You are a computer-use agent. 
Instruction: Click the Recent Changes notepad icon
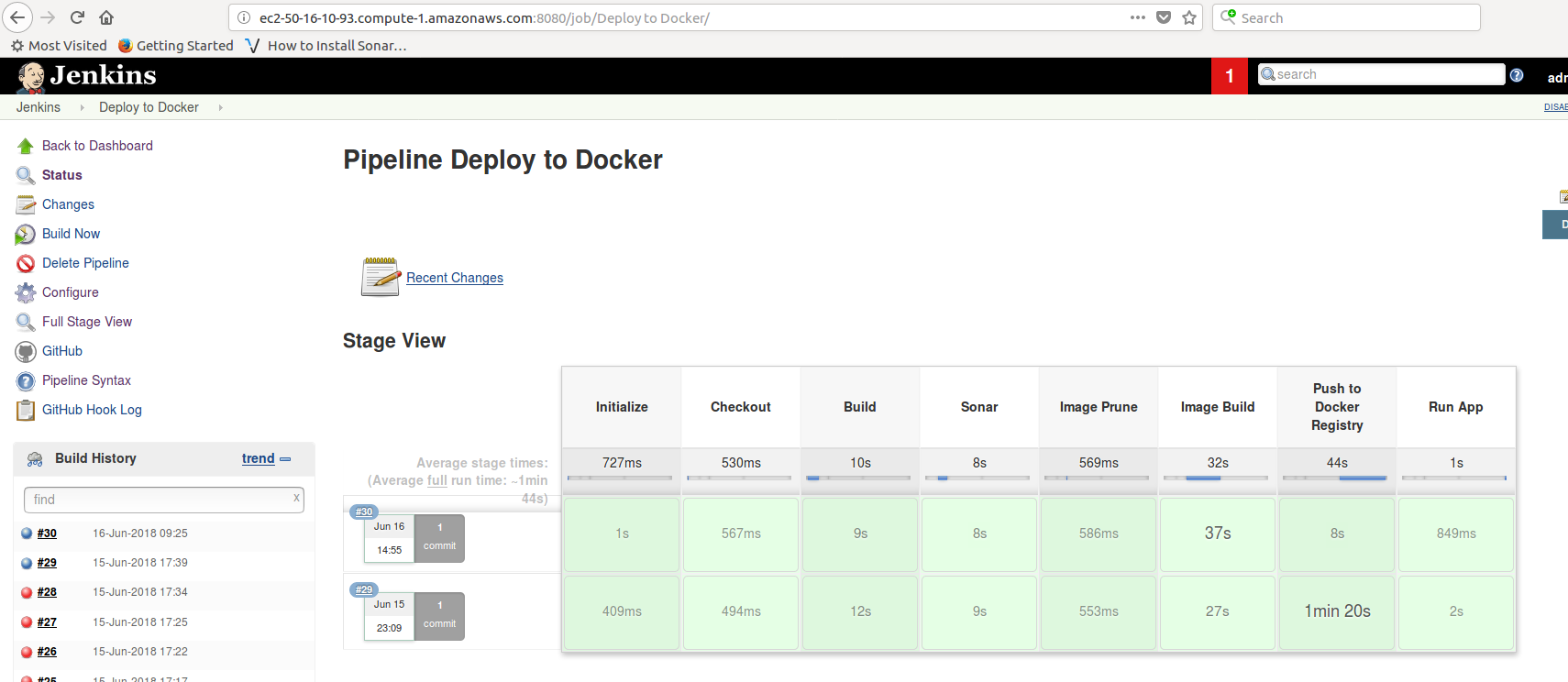click(381, 277)
